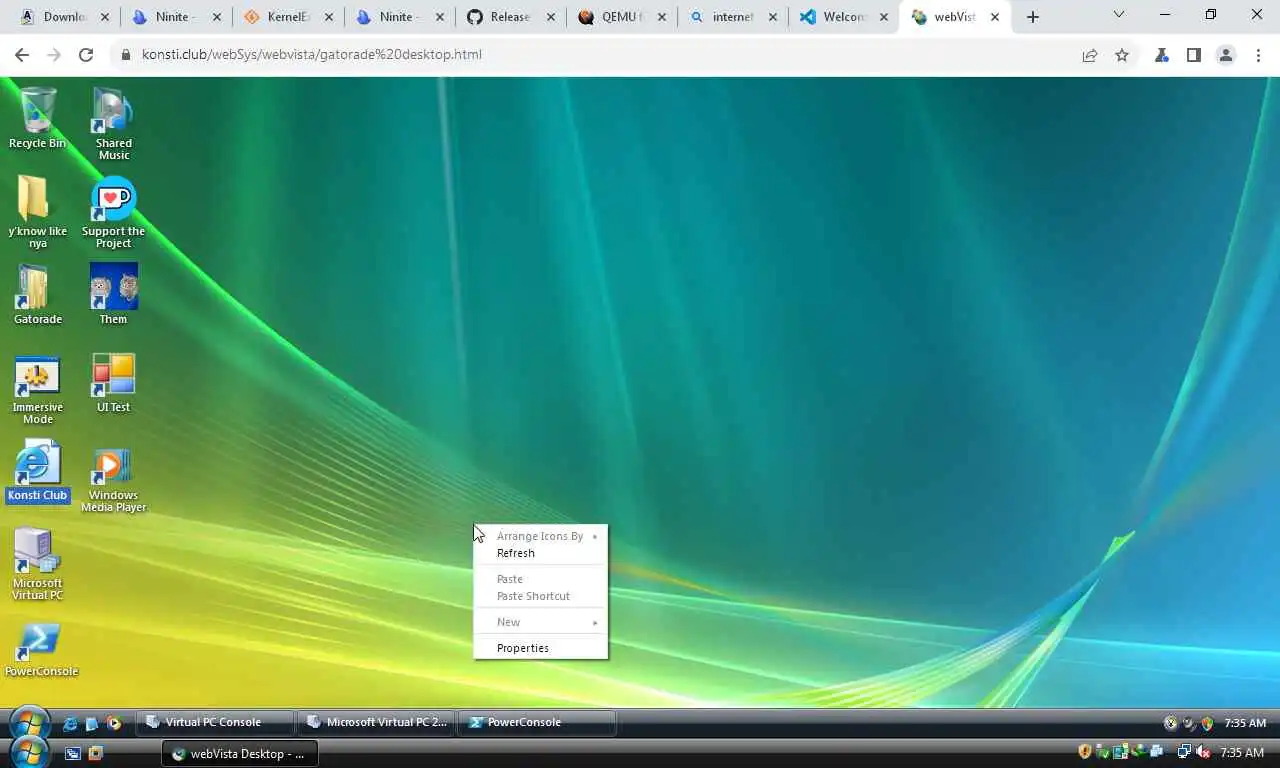The image size is (1280, 768).
Task: Switch to Microsoft Virtual PC 2... taskbar button
Action: 377,722
